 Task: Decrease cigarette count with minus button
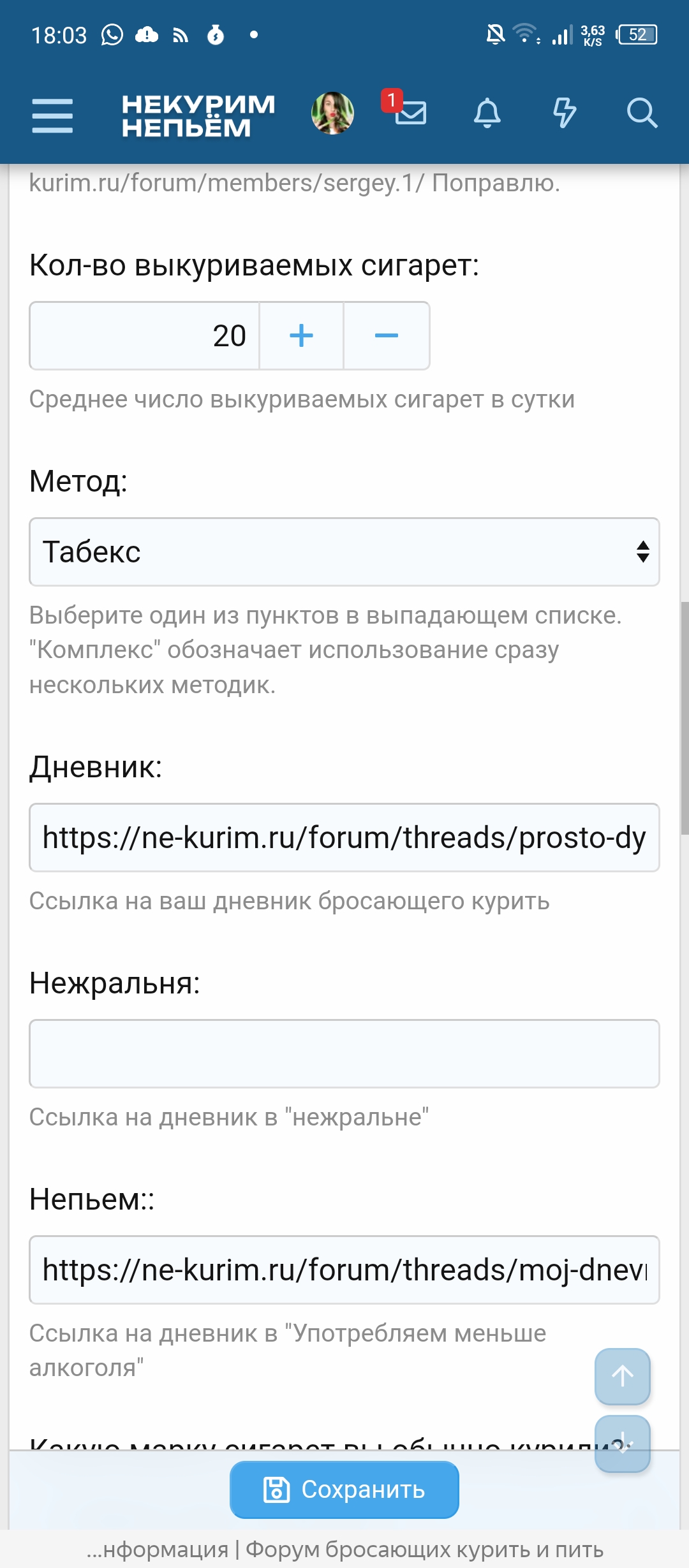[x=387, y=336]
